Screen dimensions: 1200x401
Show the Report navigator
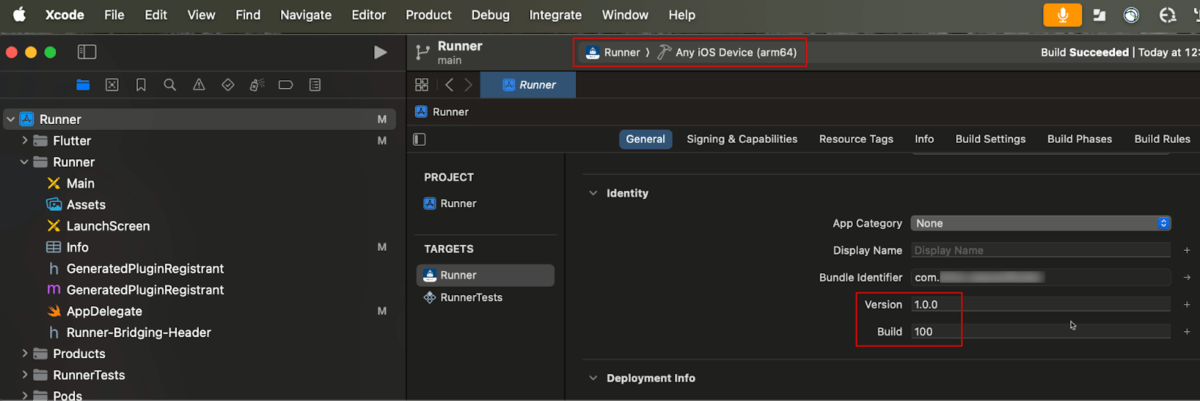[315, 85]
